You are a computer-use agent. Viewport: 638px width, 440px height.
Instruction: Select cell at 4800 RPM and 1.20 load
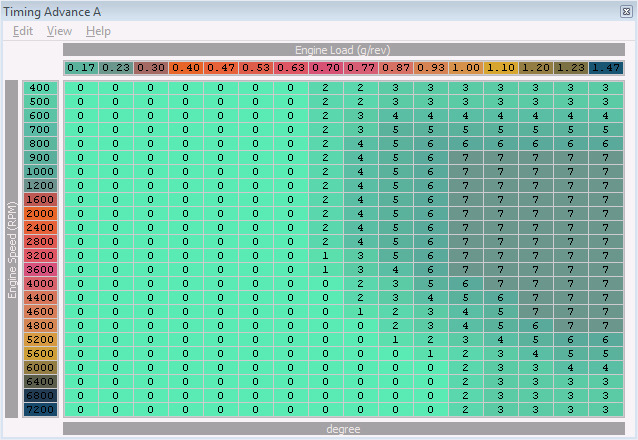(535, 326)
